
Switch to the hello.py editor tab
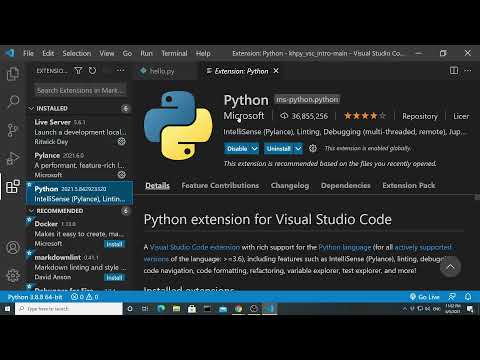(161, 71)
